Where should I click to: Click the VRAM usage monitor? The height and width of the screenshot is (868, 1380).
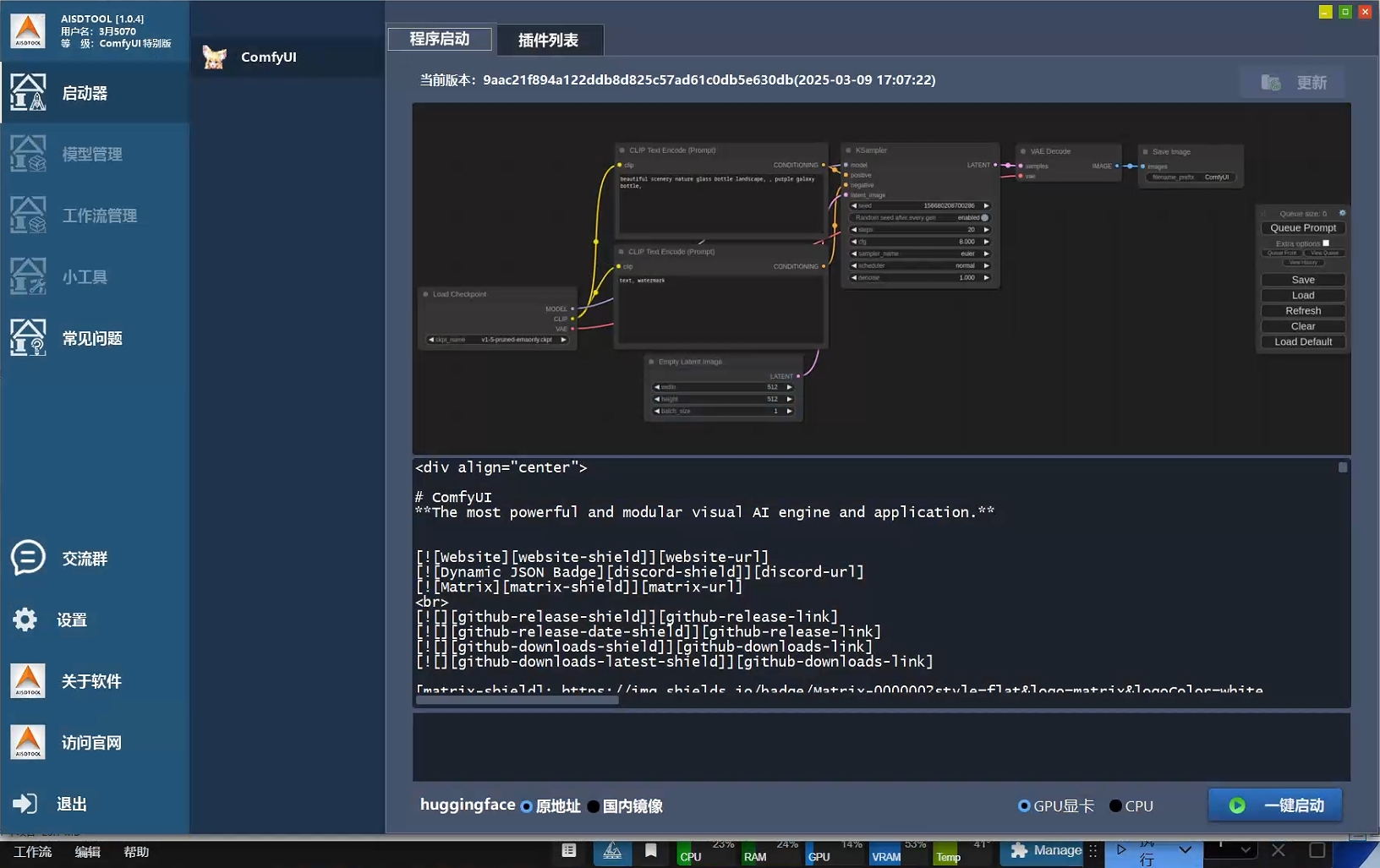900,852
